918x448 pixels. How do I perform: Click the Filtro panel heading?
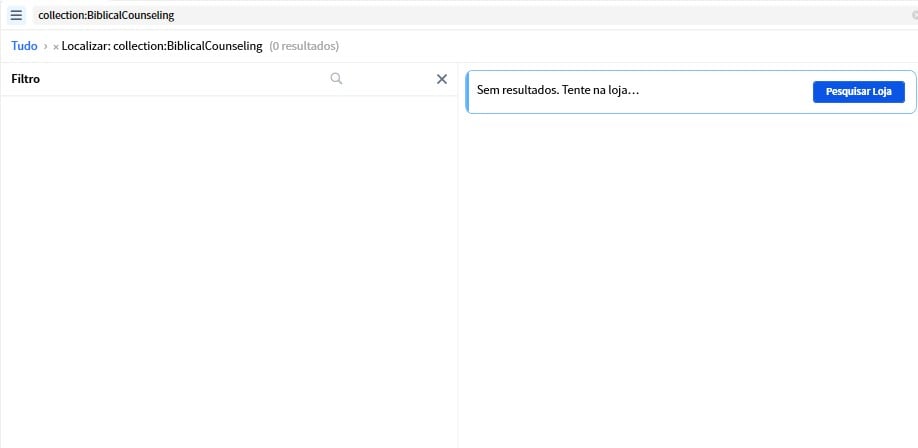coord(26,79)
